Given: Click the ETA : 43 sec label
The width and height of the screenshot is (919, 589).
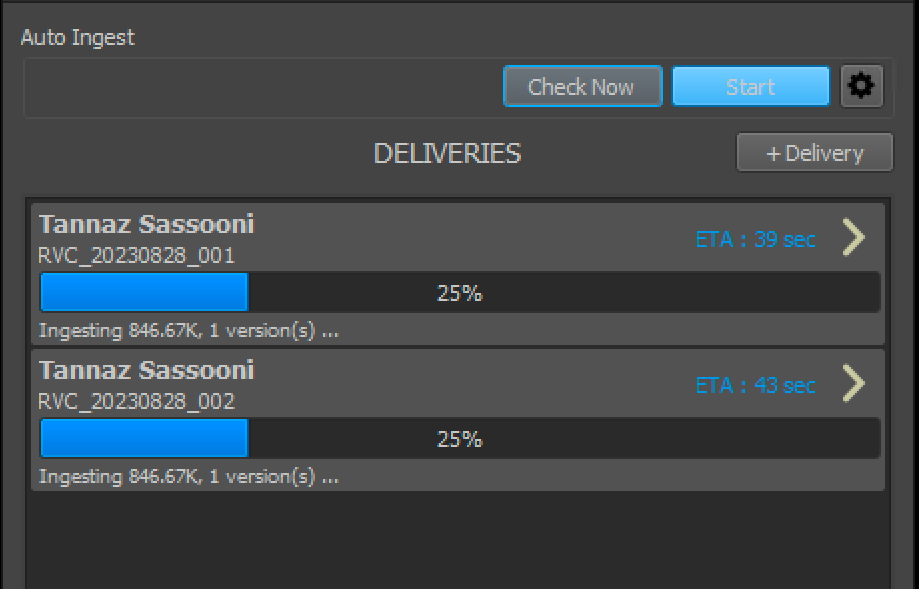Looking at the screenshot, I should pos(755,385).
